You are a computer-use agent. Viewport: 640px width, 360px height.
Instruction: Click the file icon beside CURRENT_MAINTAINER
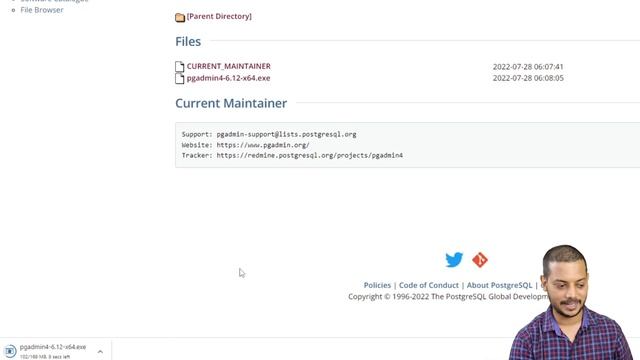[x=180, y=67]
